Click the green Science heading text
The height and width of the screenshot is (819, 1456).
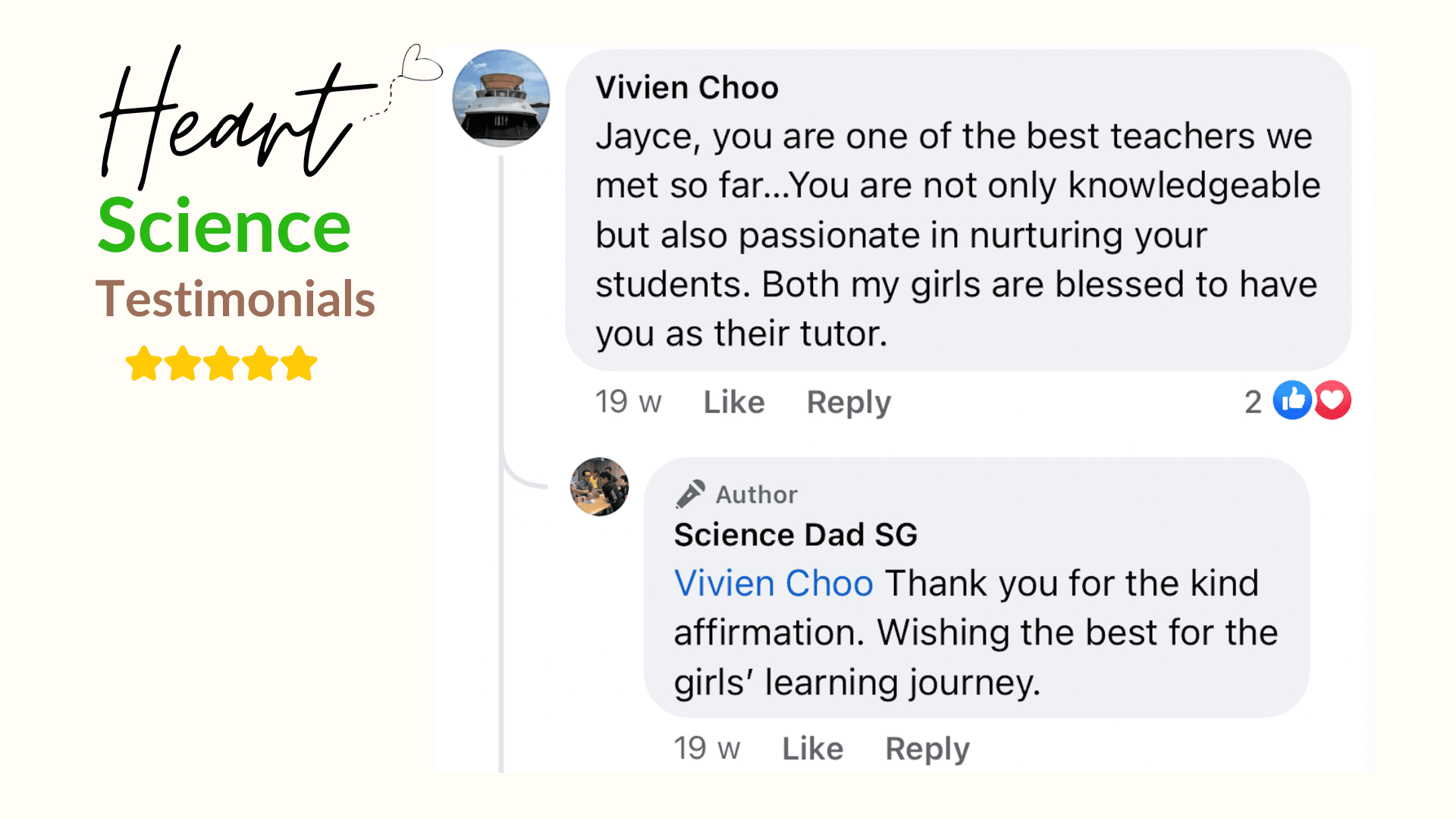click(224, 226)
